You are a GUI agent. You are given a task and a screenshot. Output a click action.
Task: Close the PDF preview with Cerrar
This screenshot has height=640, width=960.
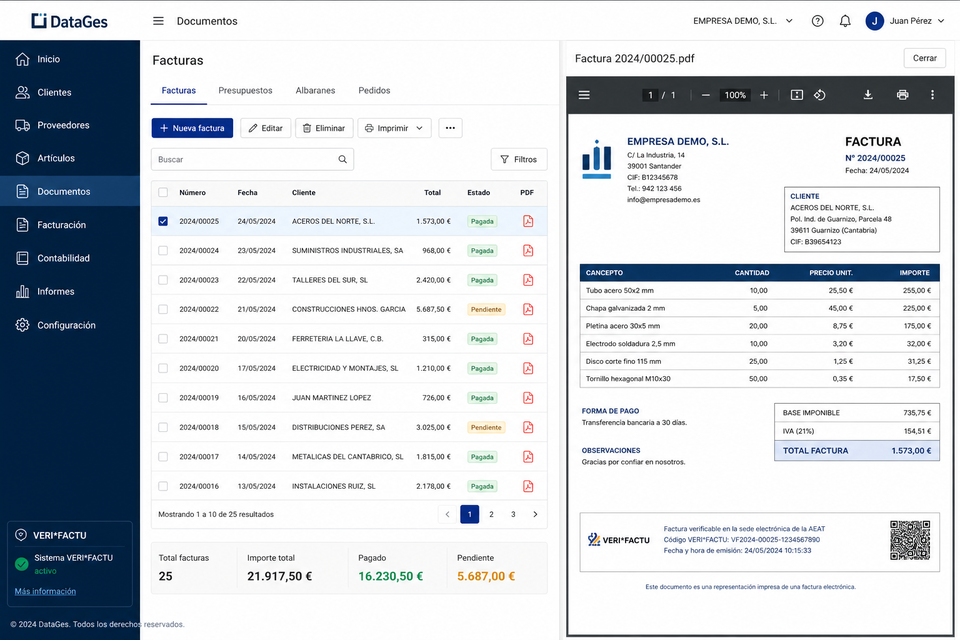click(924, 58)
